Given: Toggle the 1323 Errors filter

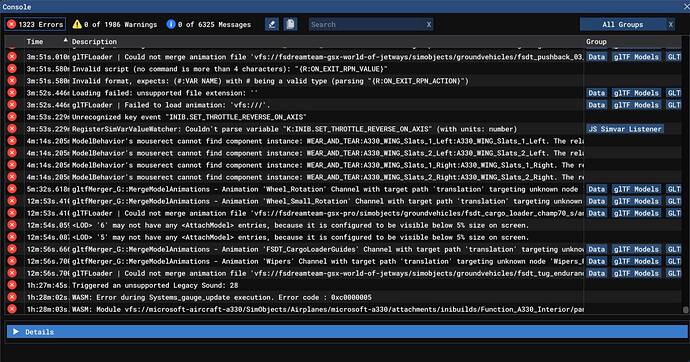Looking at the screenshot, I should (35, 24).
